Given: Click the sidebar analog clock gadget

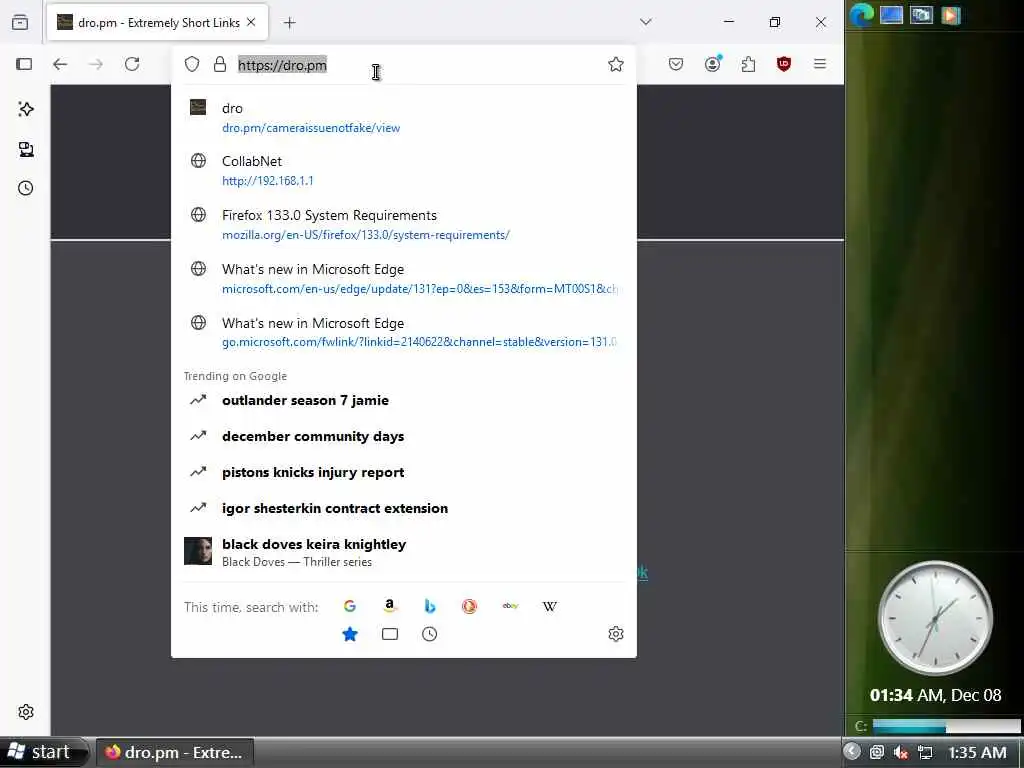Looking at the screenshot, I should click(935, 617).
